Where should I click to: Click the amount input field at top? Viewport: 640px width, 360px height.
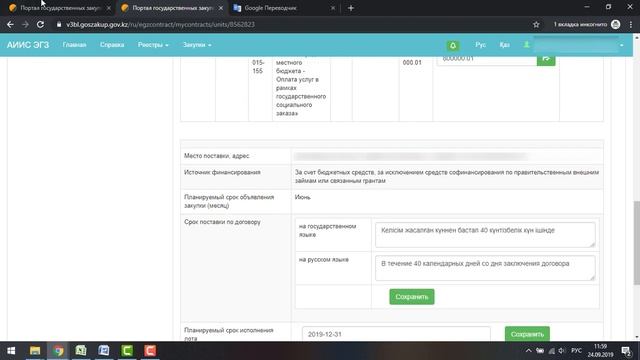tap(487, 60)
